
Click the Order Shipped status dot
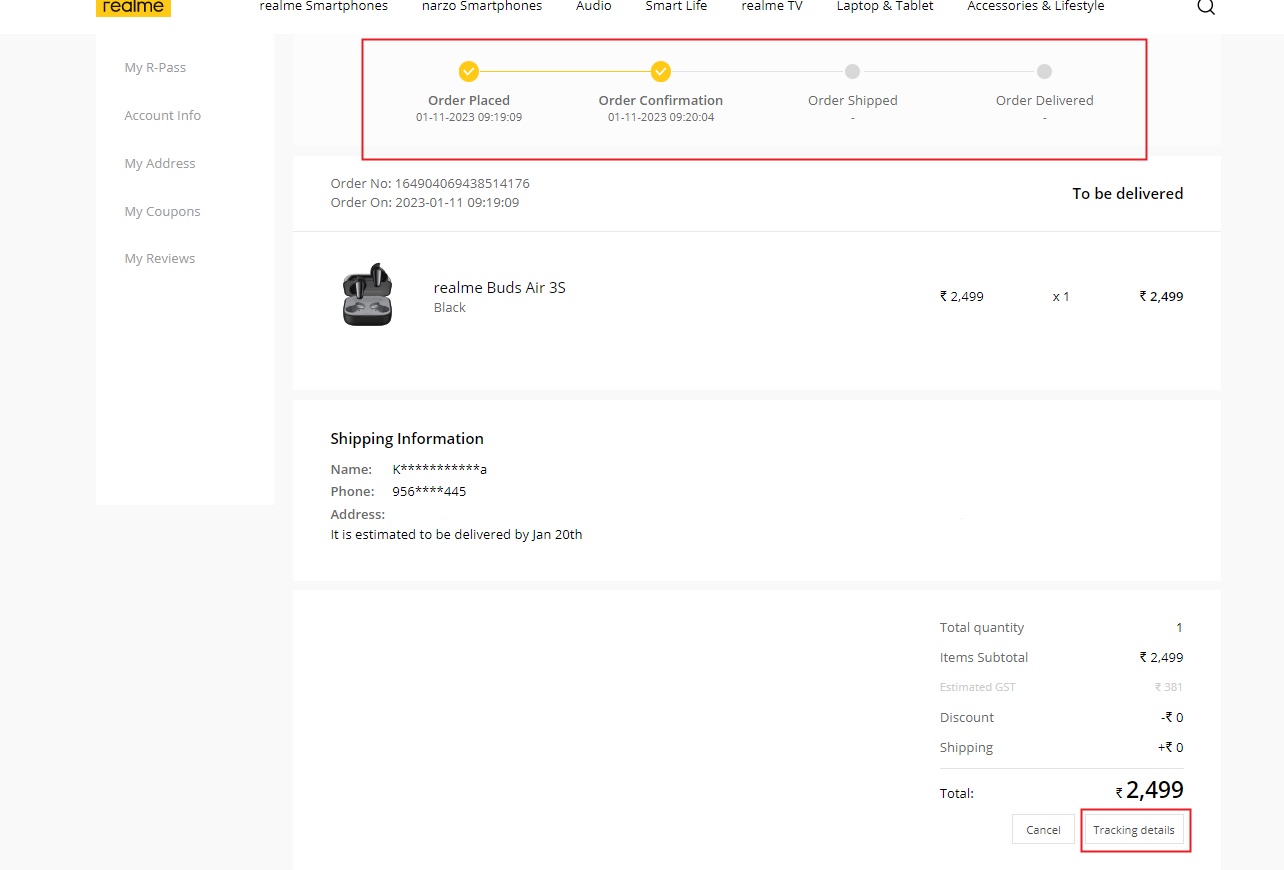[852, 71]
